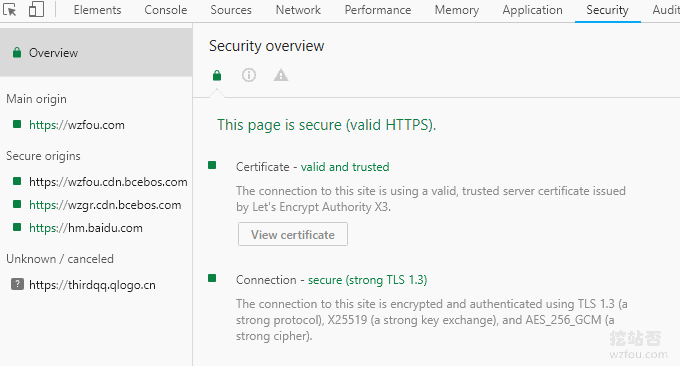Click the View certificate button
This screenshot has height=366, width=680.
click(x=293, y=234)
